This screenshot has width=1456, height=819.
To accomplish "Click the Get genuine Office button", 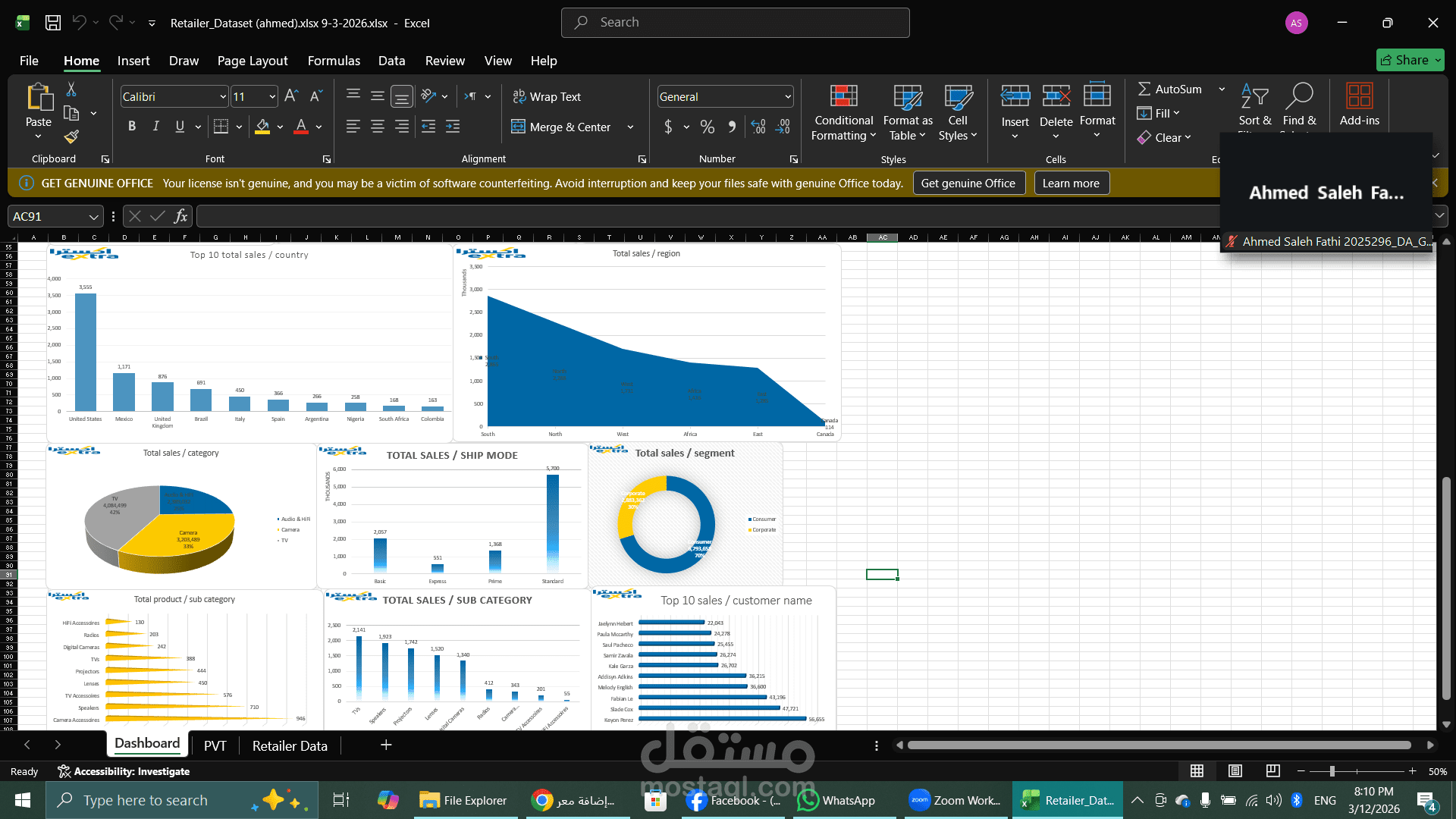I will click(968, 183).
